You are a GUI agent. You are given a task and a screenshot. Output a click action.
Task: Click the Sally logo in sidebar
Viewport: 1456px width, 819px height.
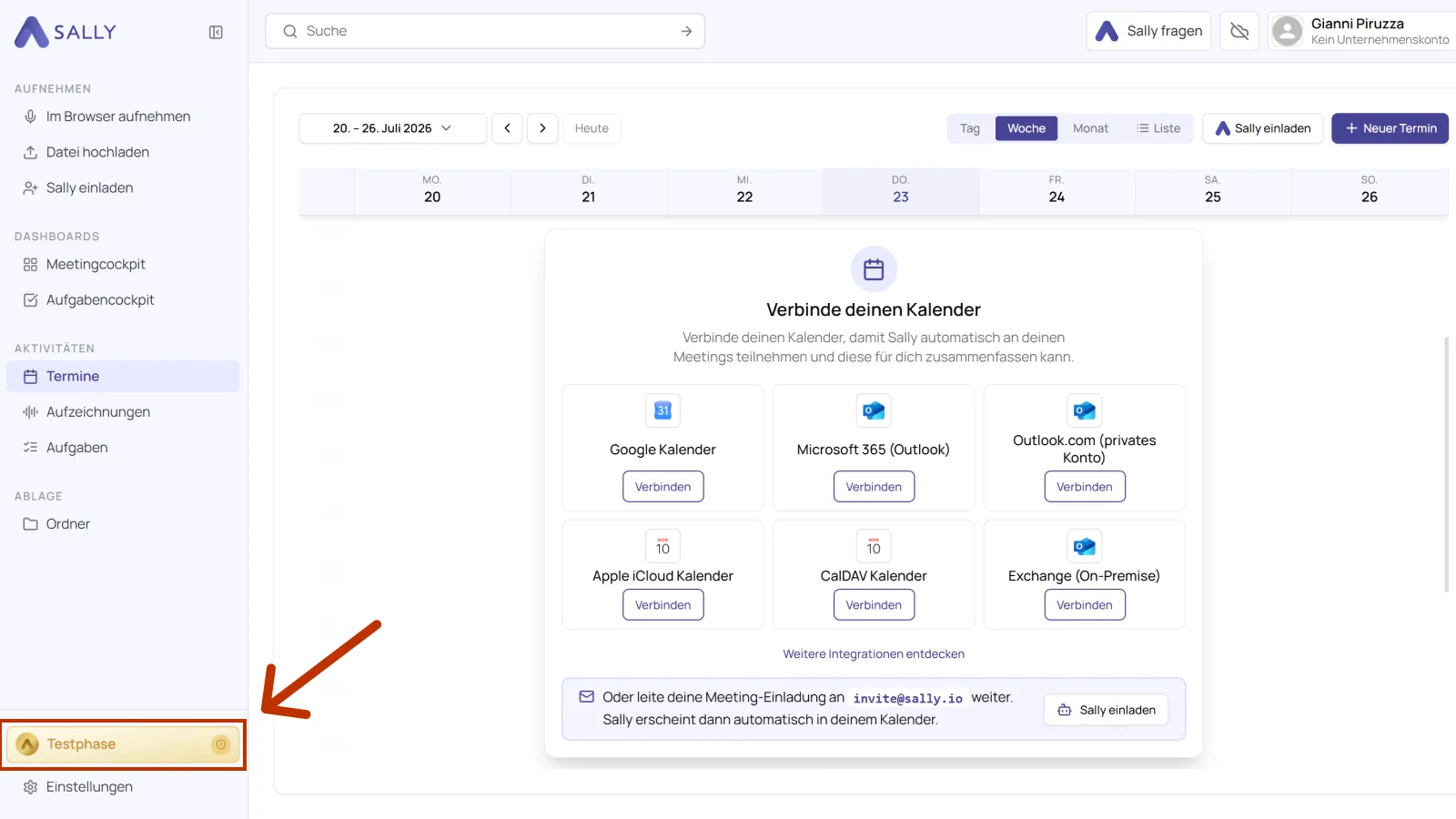(x=66, y=32)
